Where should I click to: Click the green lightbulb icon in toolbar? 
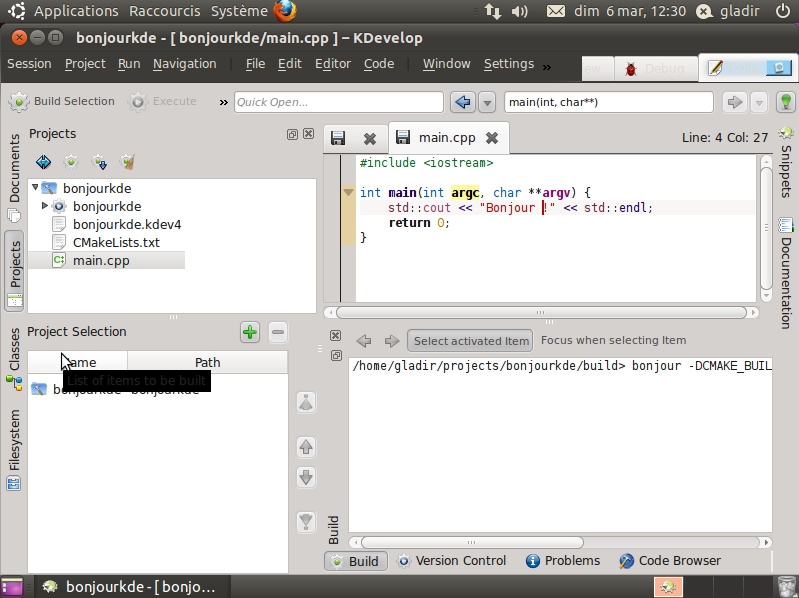pos(786,102)
